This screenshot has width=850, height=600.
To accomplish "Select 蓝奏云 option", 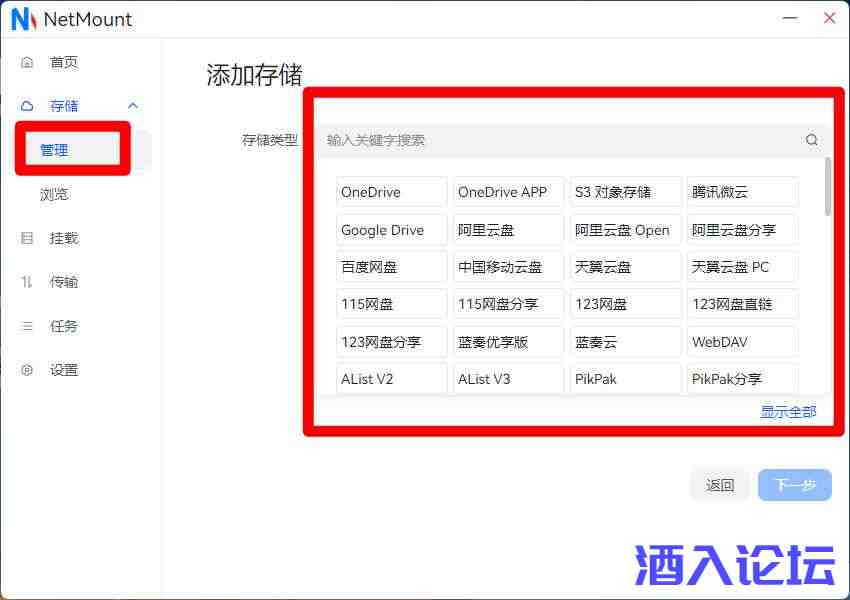I will click(626, 342).
